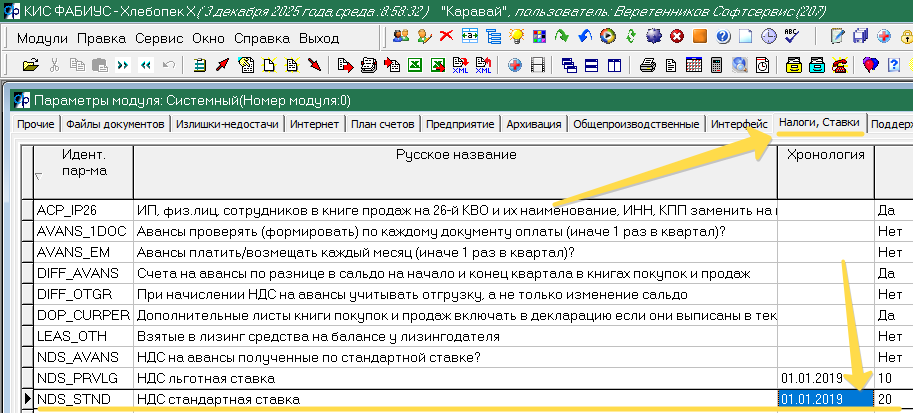Screen dimensions: 913x414
Task: Click the yellow light bulb icon
Action: pos(516,36)
